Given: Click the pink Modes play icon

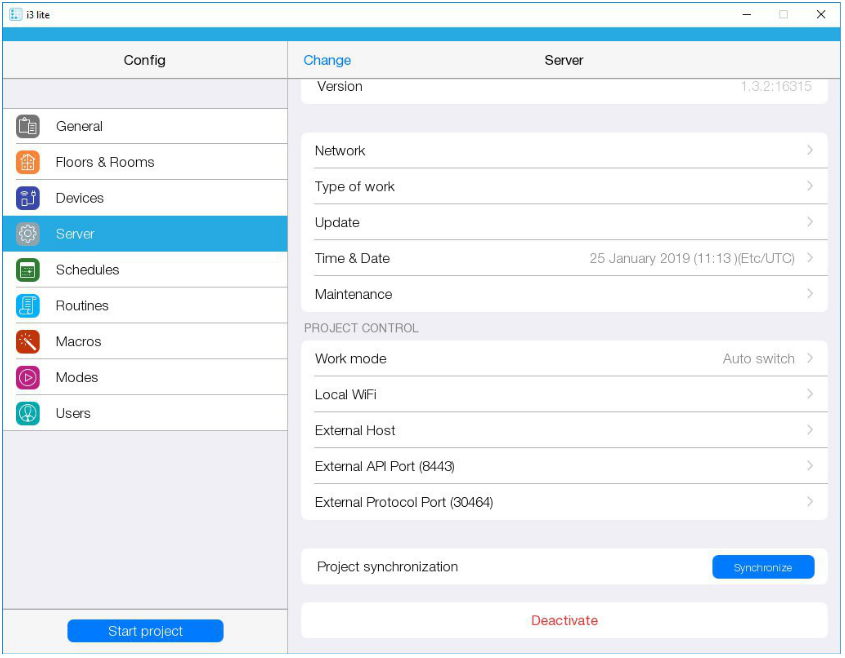Looking at the screenshot, I should (28, 378).
